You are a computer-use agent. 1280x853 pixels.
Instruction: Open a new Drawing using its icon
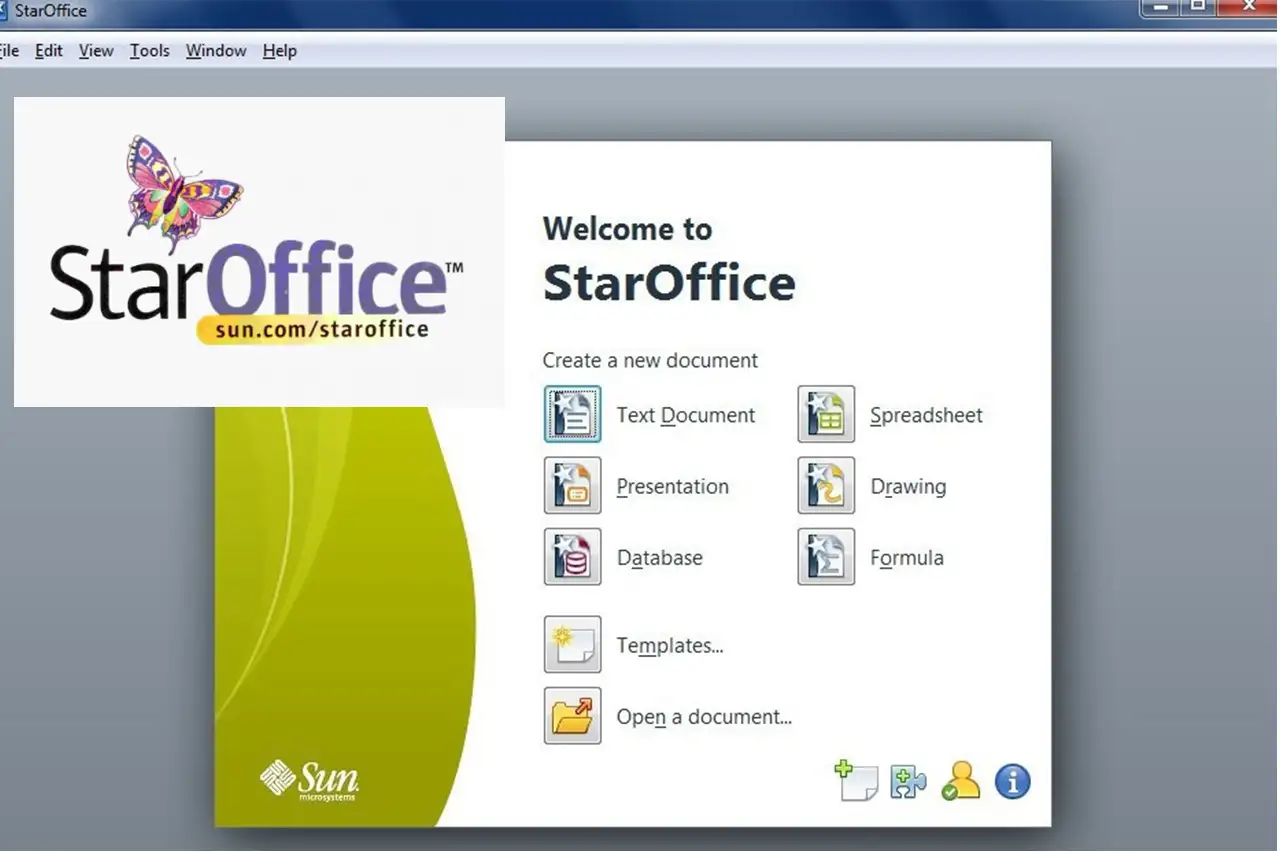(x=826, y=486)
